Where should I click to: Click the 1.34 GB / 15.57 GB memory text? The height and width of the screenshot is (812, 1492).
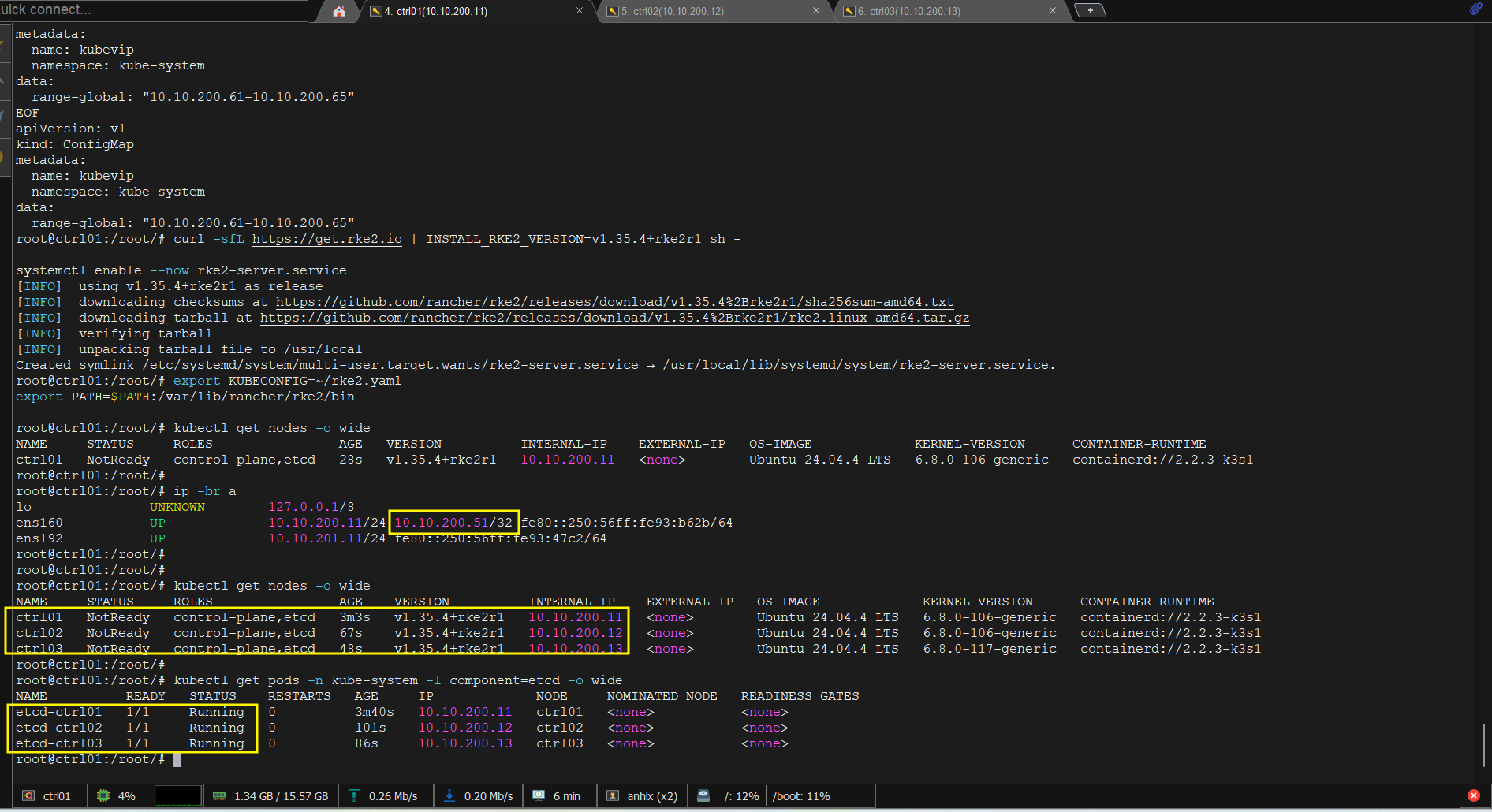pos(281,796)
